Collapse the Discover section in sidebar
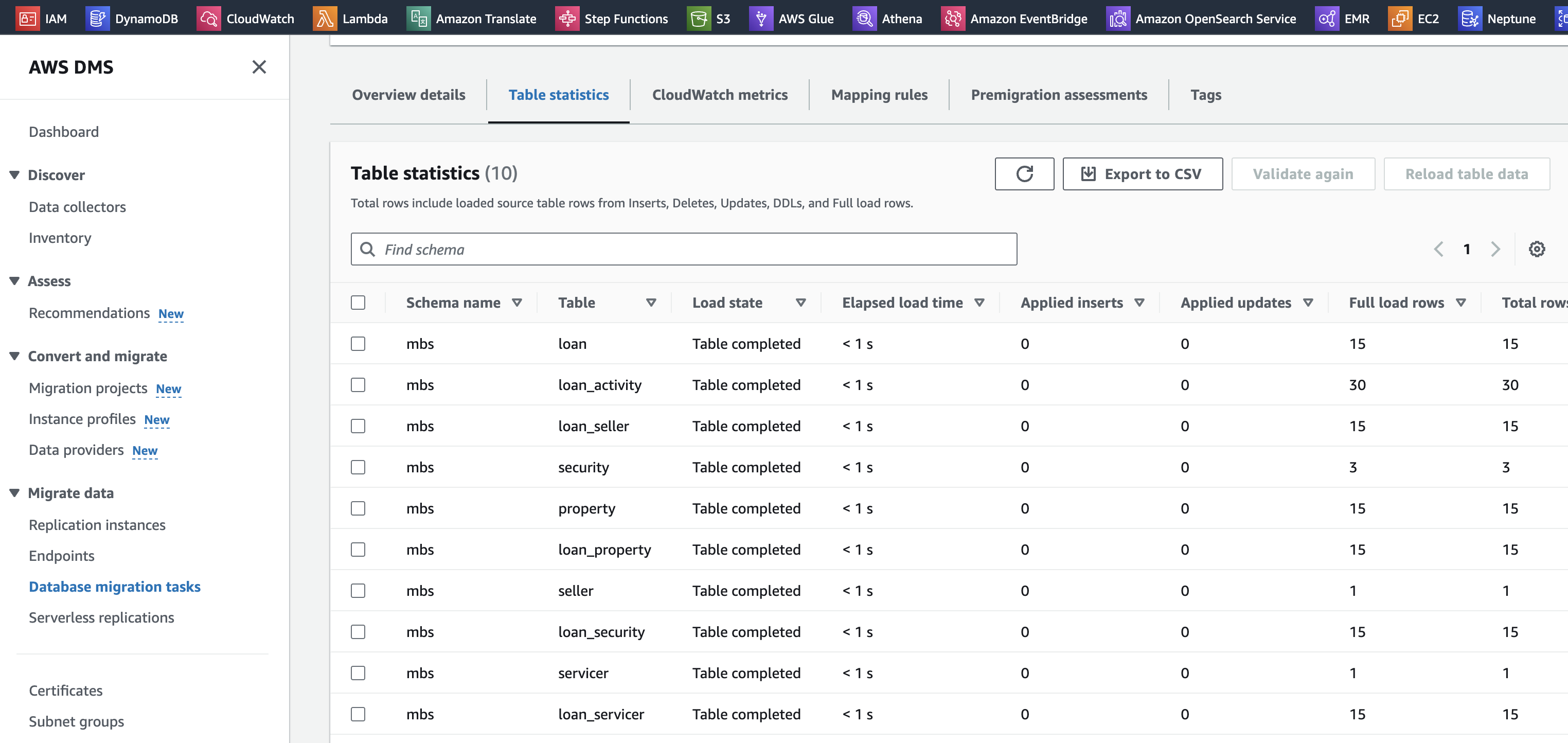 14,175
